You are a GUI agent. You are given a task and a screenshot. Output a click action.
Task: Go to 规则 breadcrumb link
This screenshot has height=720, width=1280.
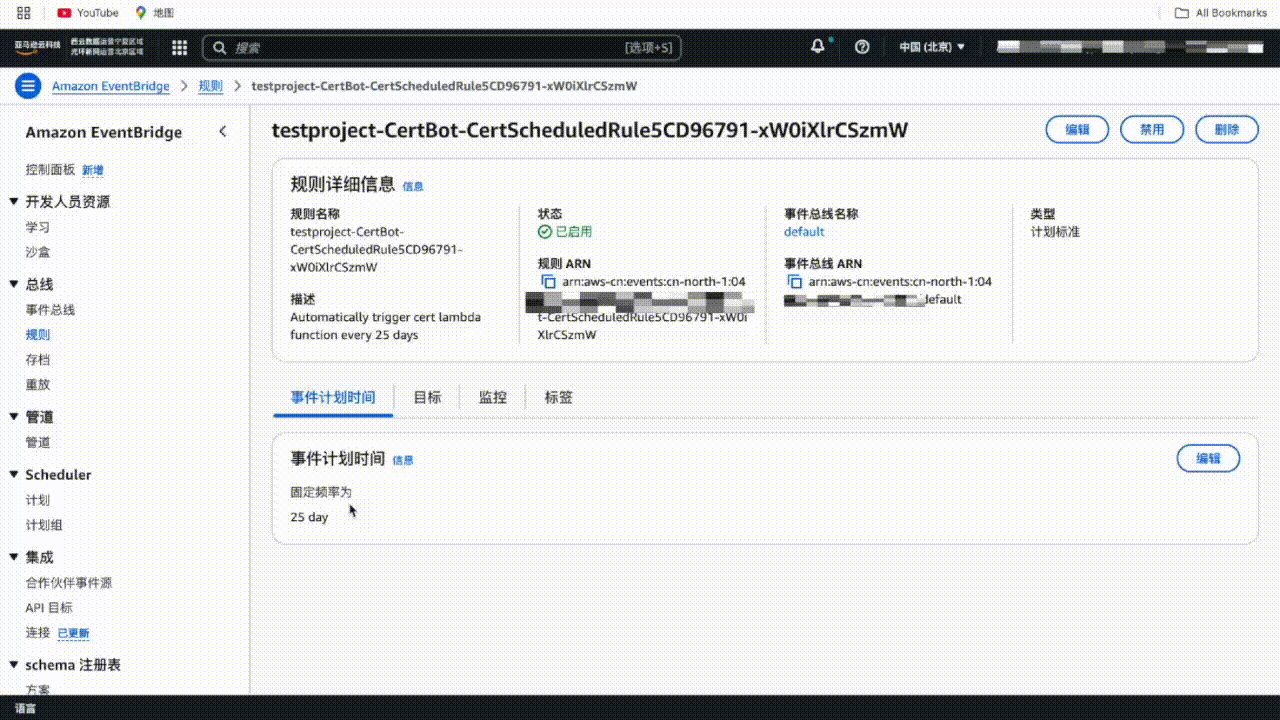tap(210, 86)
